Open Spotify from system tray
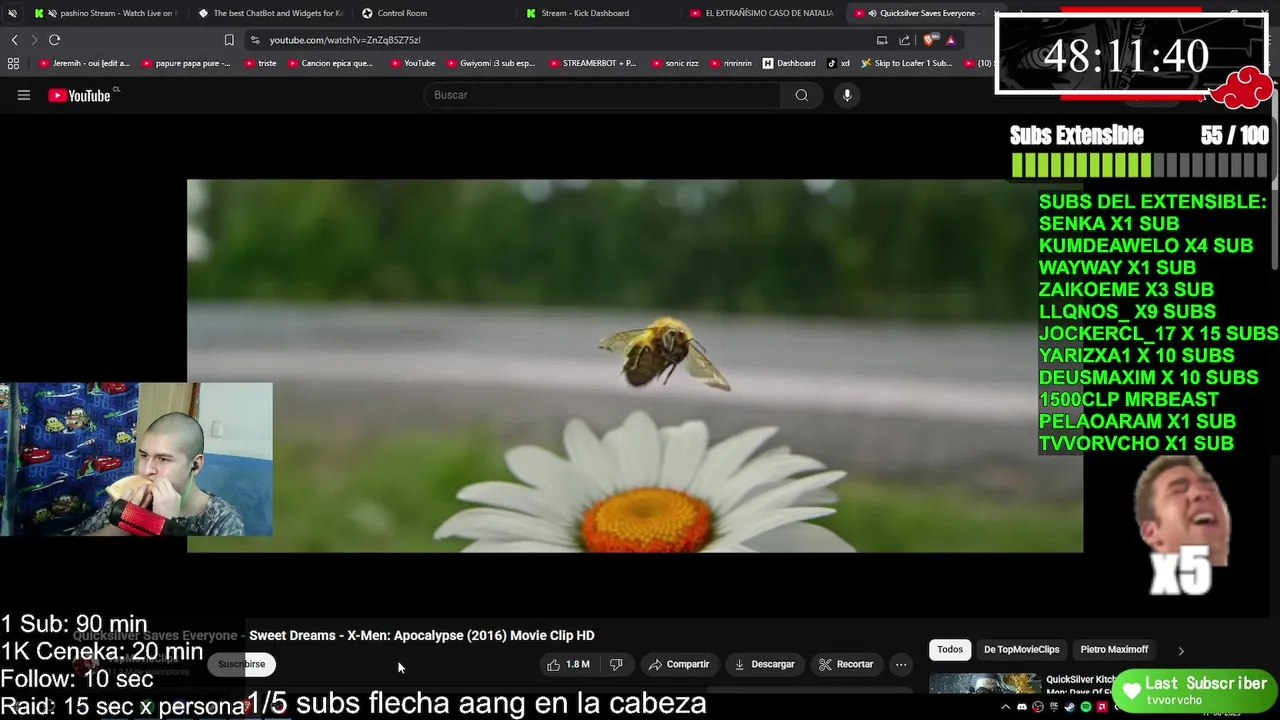Image resolution: width=1280 pixels, height=720 pixels. (1086, 707)
